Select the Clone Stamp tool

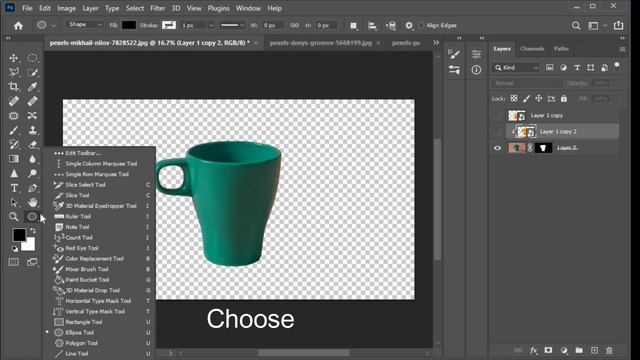[x=32, y=130]
